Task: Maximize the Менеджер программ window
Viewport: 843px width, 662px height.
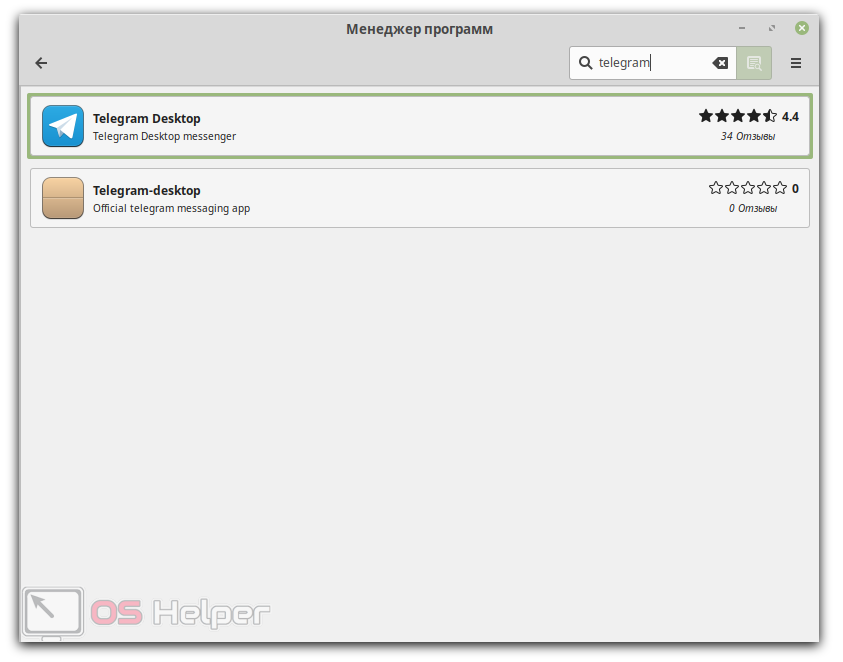Action: 771,29
